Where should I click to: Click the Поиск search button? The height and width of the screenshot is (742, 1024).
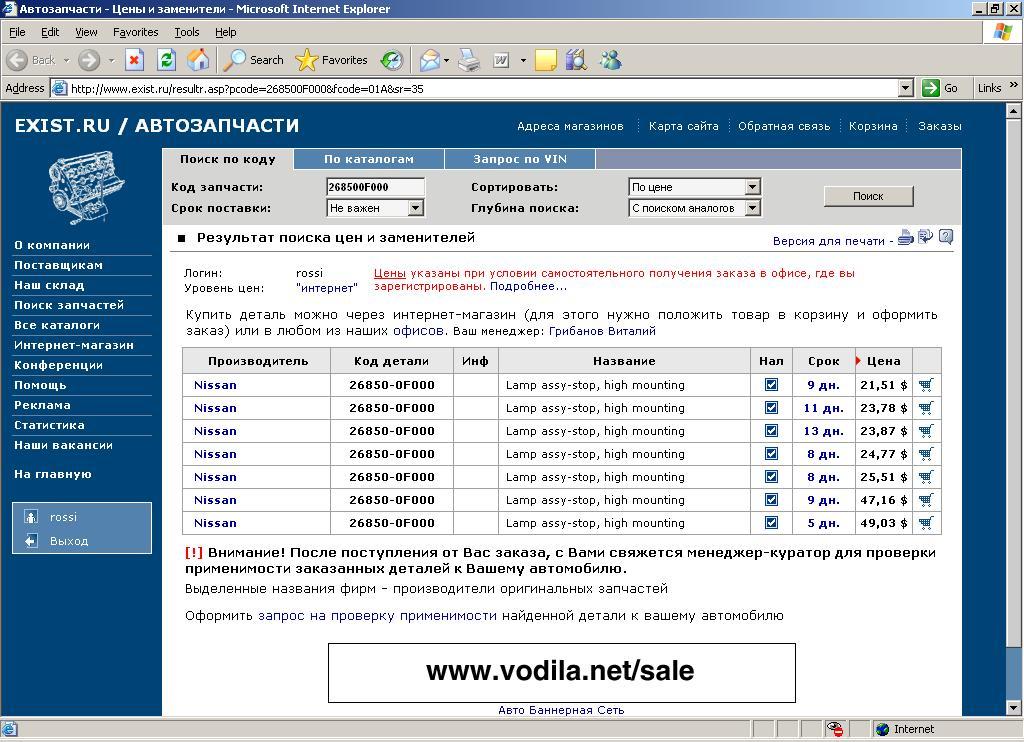click(868, 196)
